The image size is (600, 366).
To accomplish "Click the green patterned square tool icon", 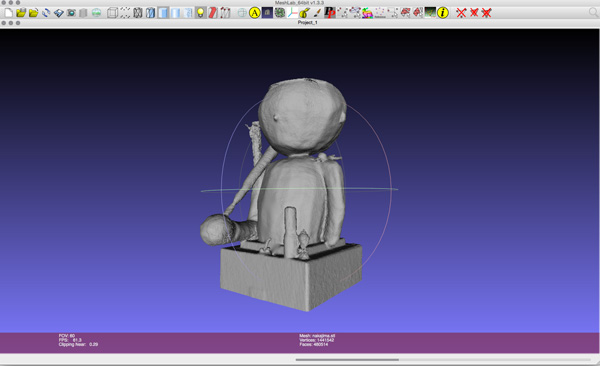I will [280, 13].
